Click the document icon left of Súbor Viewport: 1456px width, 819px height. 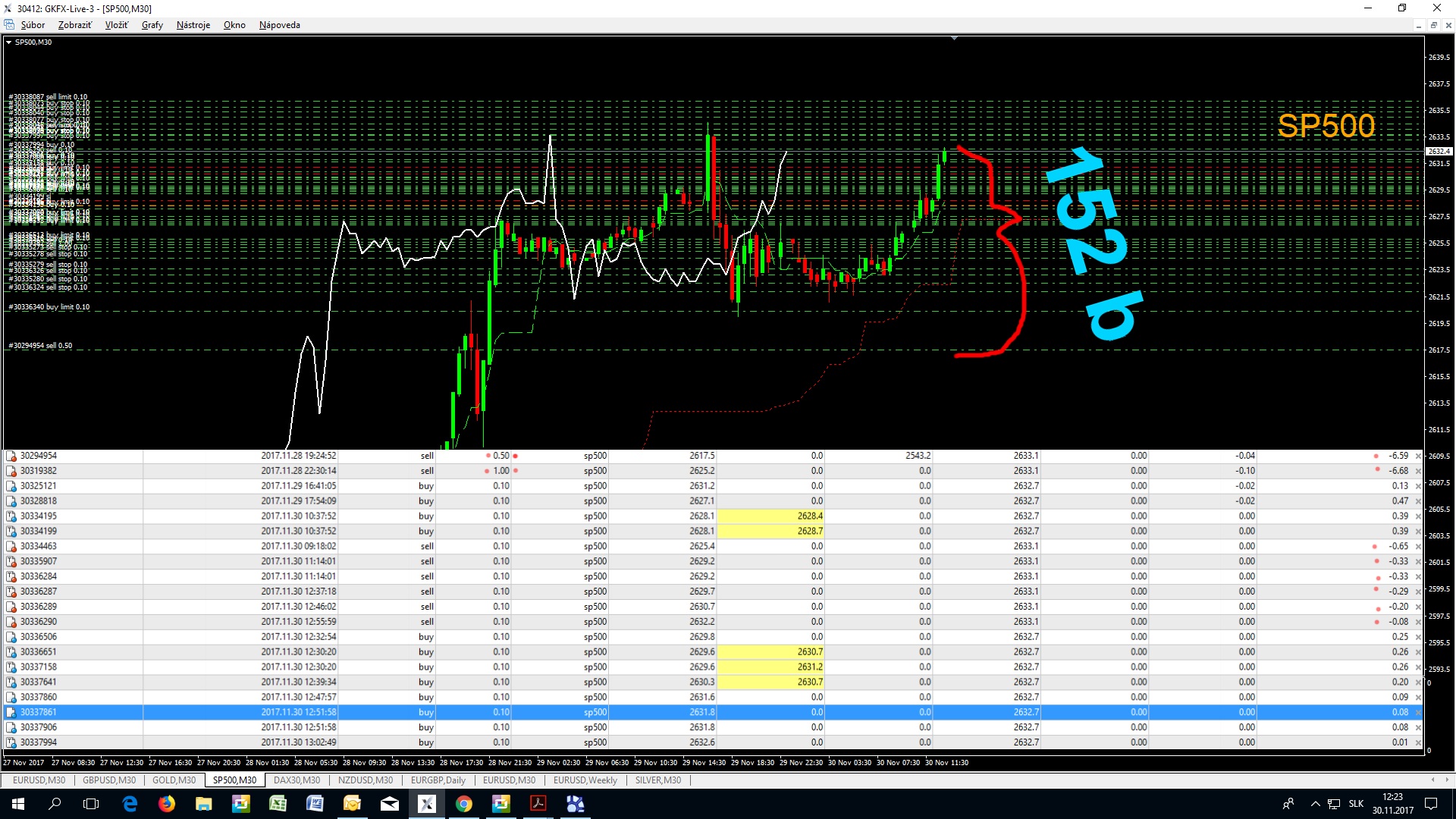coord(9,25)
